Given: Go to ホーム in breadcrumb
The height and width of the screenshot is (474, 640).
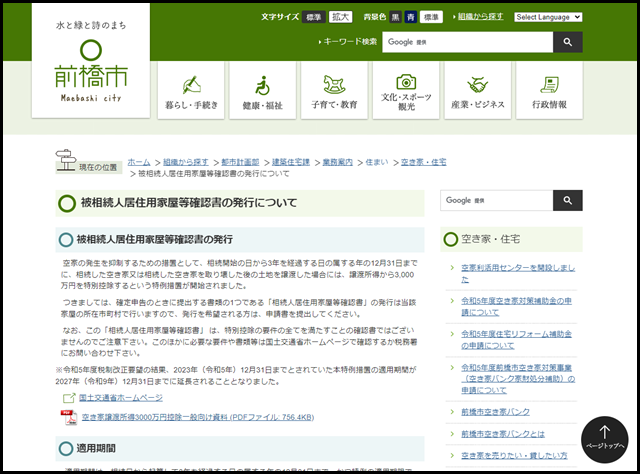Looking at the screenshot, I should coord(139,161).
